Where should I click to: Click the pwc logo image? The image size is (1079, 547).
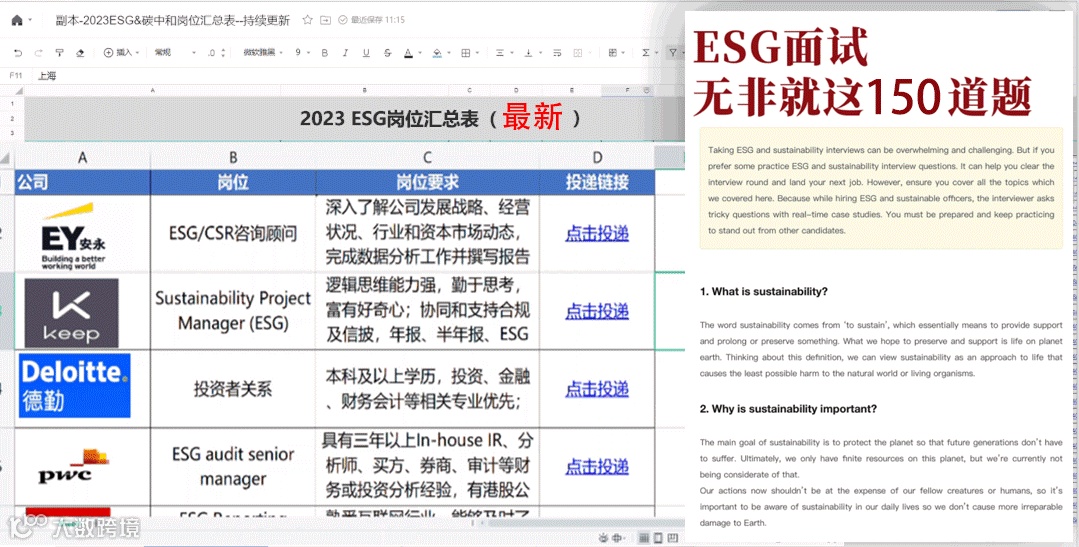tap(72, 466)
